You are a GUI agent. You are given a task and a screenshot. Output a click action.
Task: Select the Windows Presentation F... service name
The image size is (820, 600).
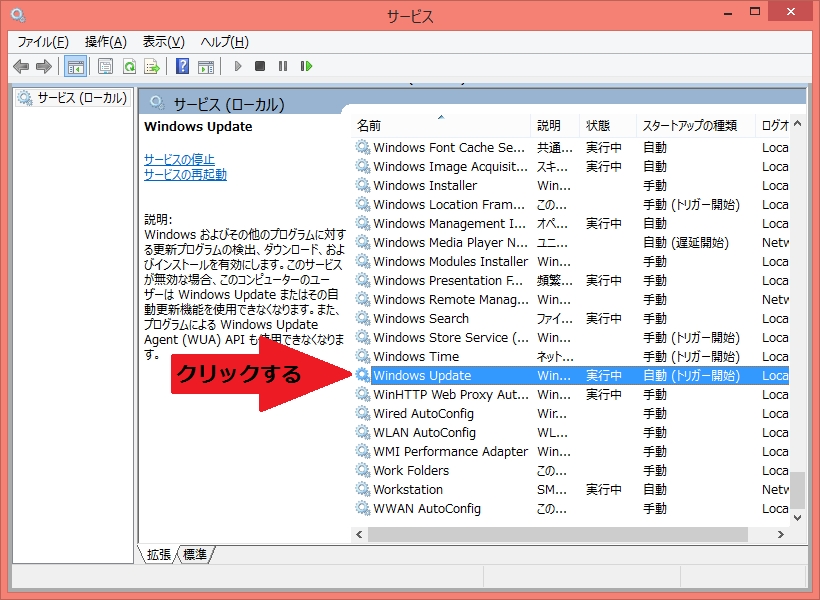(x=448, y=280)
